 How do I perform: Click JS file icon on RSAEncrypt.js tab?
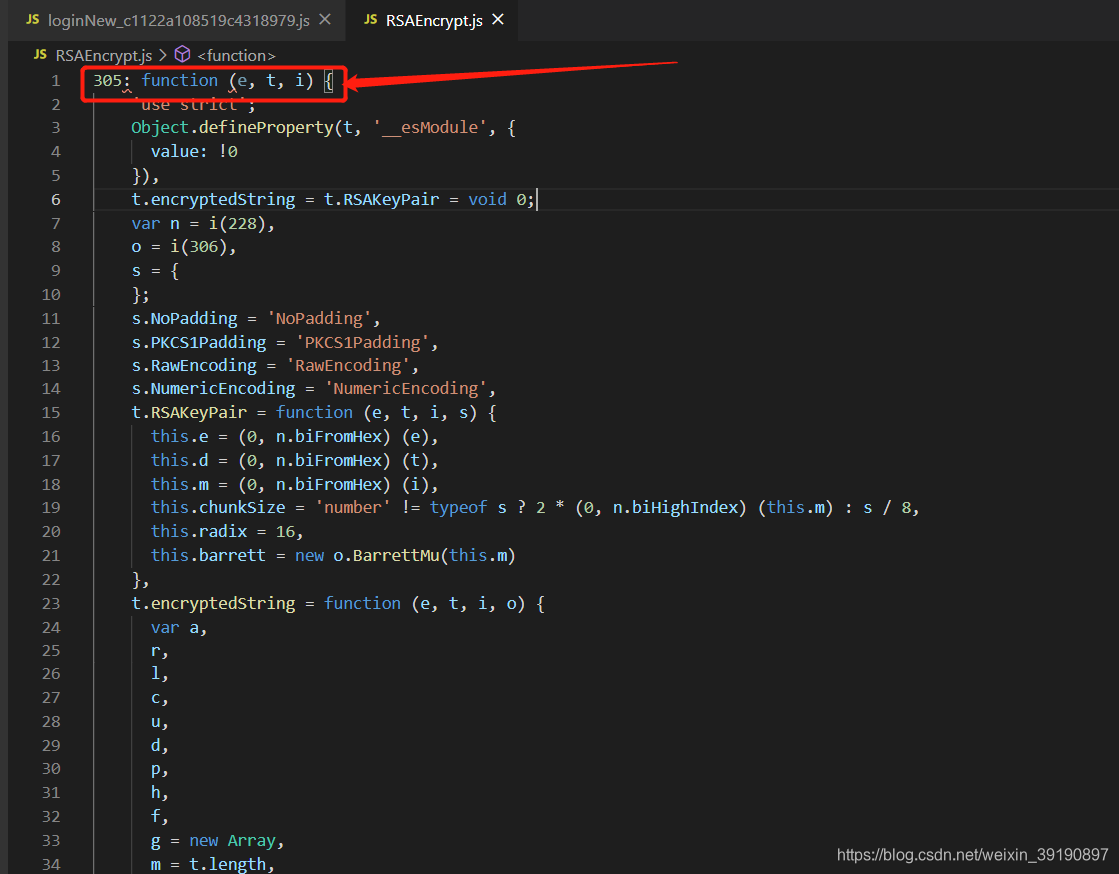tap(370, 20)
